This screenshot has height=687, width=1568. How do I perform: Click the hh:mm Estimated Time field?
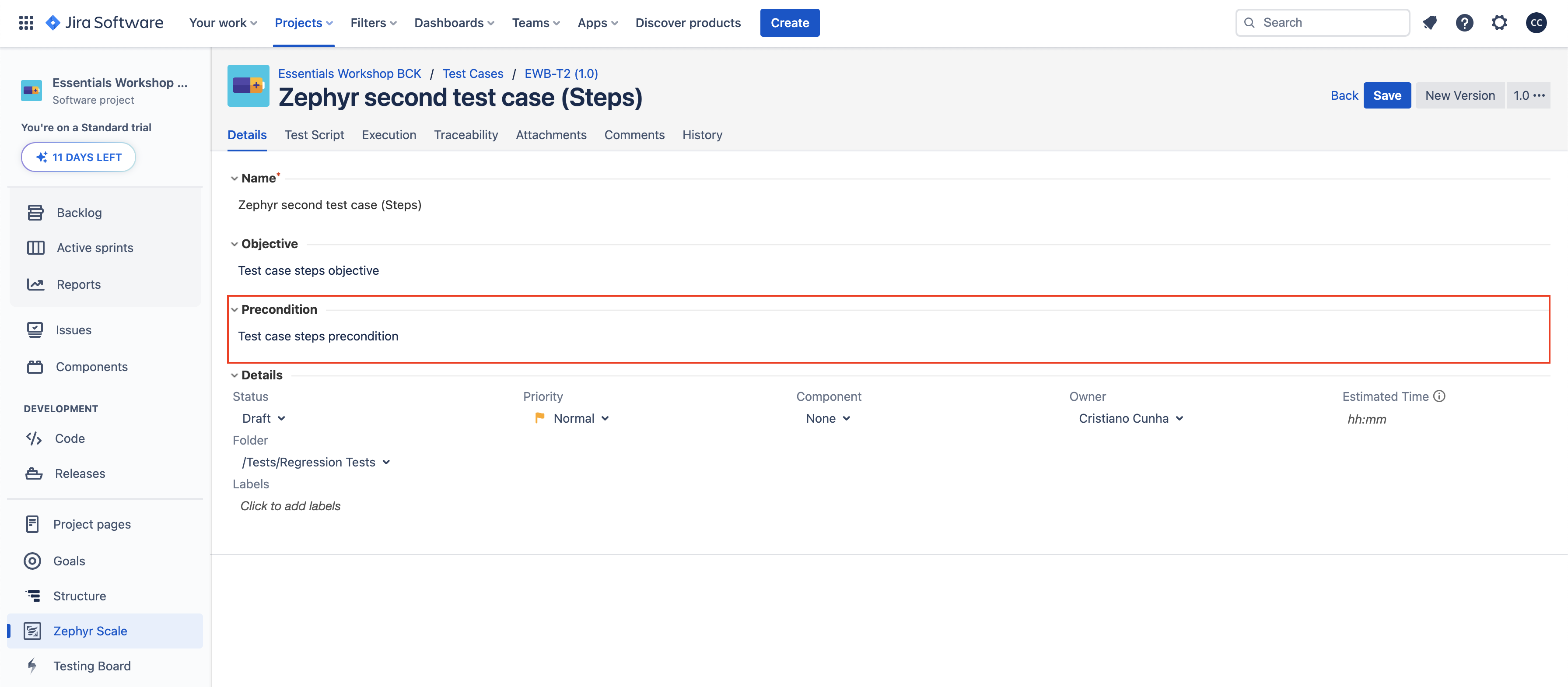coord(1366,419)
